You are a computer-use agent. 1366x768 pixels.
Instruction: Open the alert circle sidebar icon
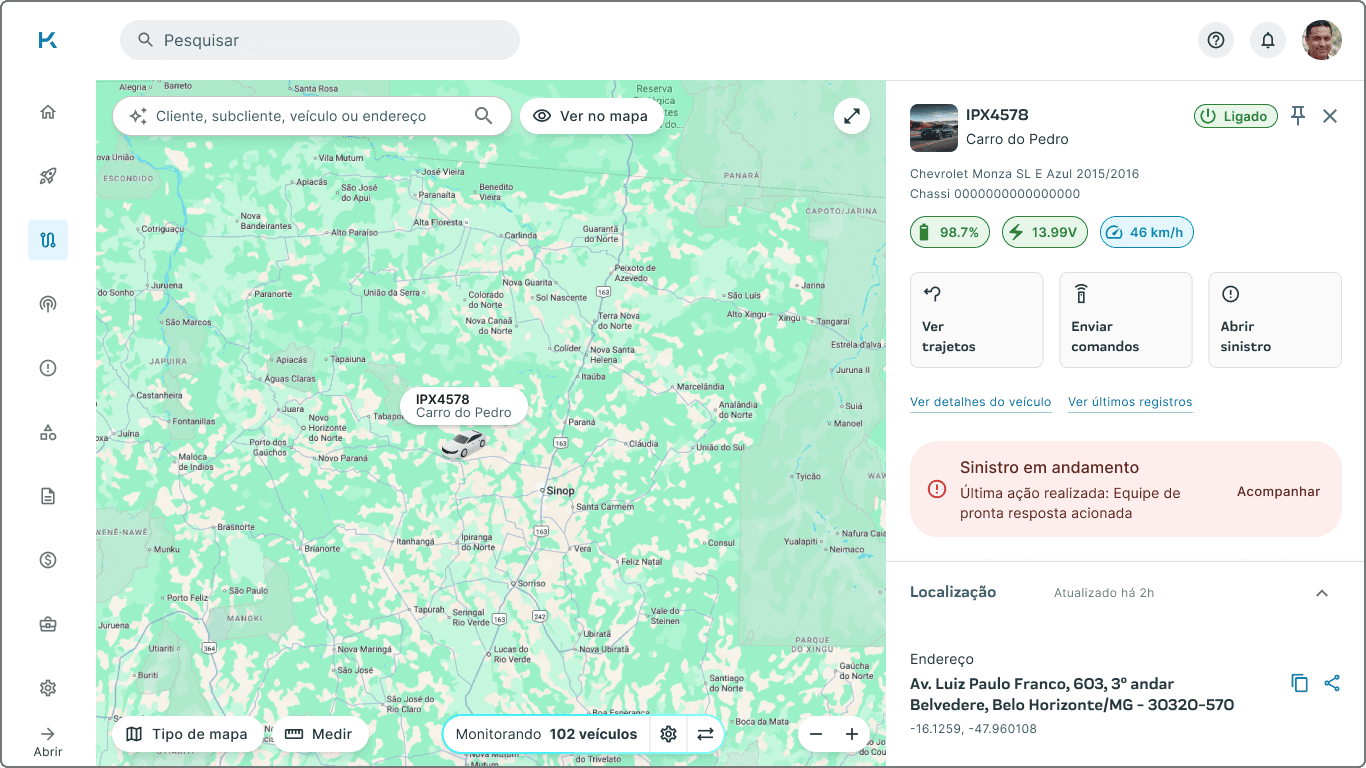coord(48,368)
